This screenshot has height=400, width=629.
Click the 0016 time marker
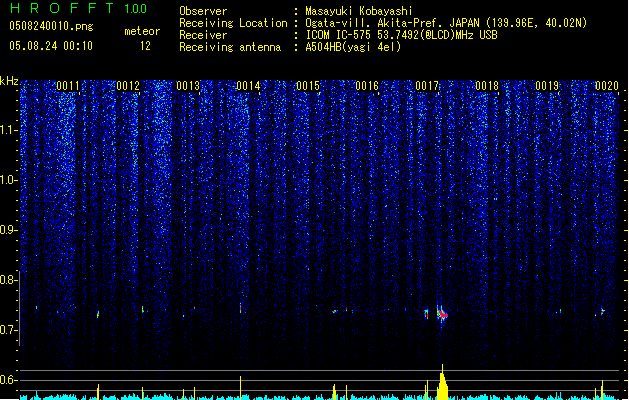[367, 86]
